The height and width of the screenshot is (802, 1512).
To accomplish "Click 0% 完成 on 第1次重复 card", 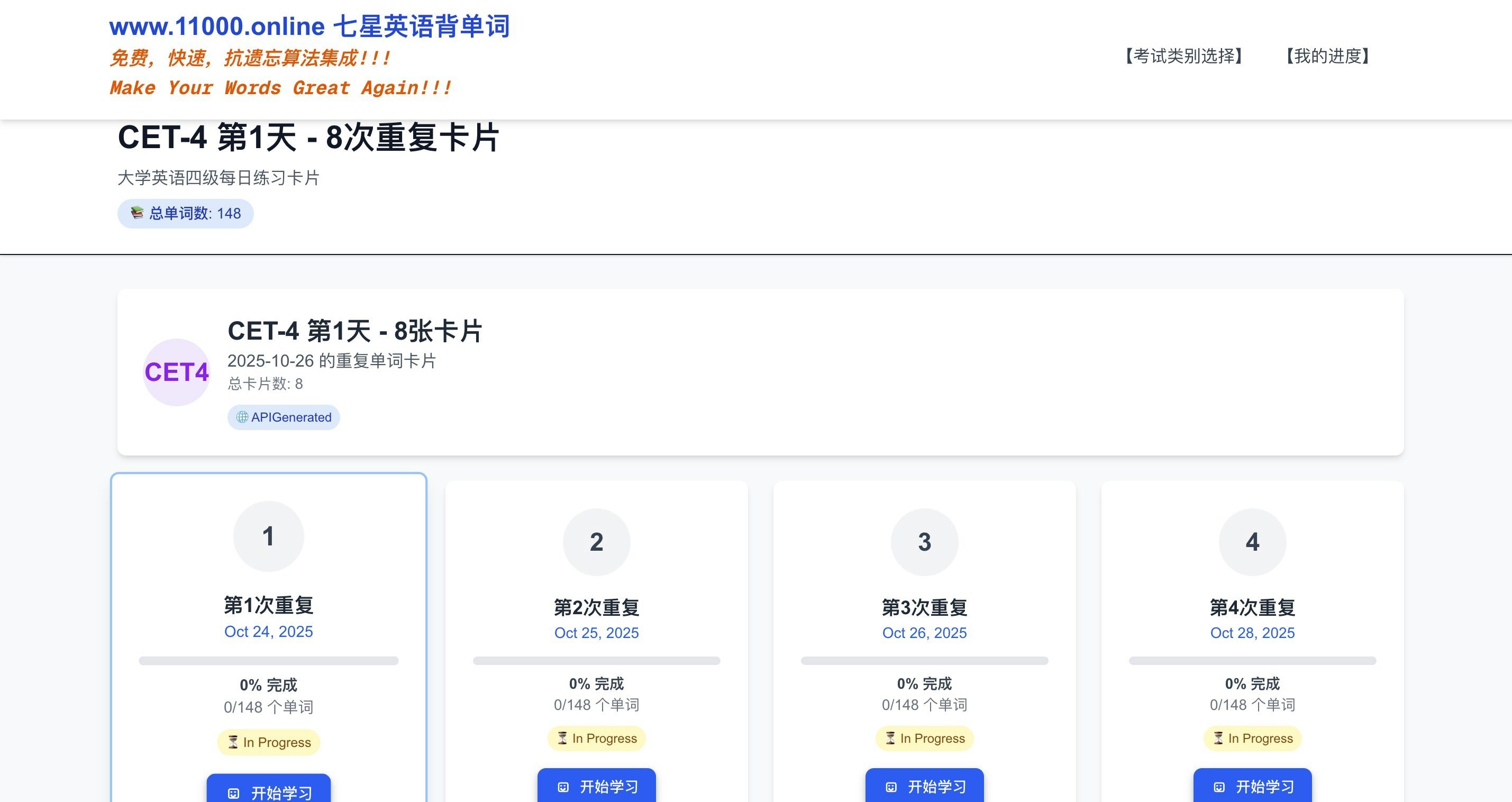I will [x=268, y=685].
